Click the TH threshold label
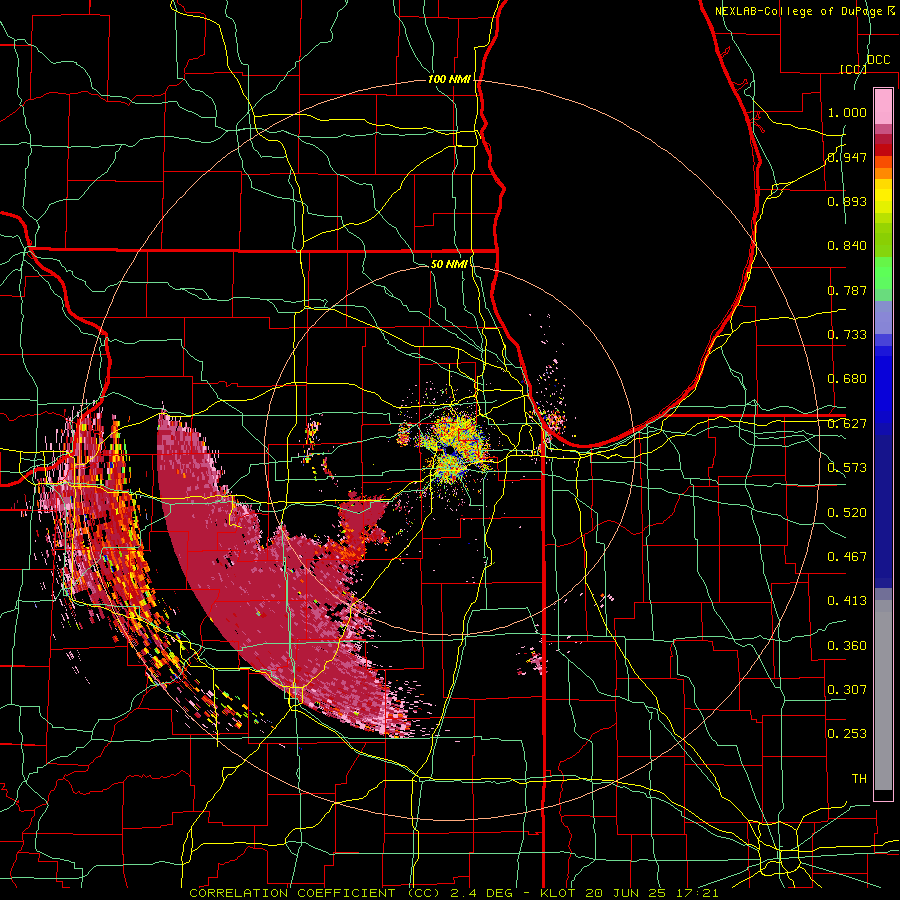 [859, 779]
